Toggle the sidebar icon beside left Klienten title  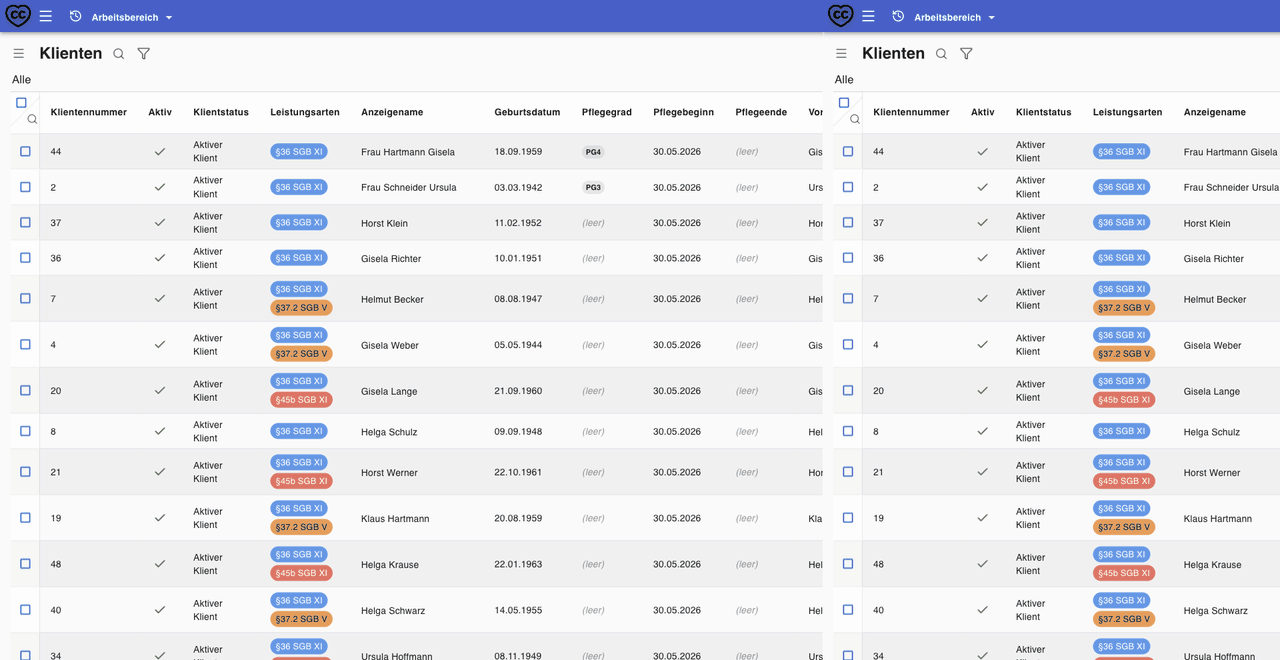(x=19, y=54)
